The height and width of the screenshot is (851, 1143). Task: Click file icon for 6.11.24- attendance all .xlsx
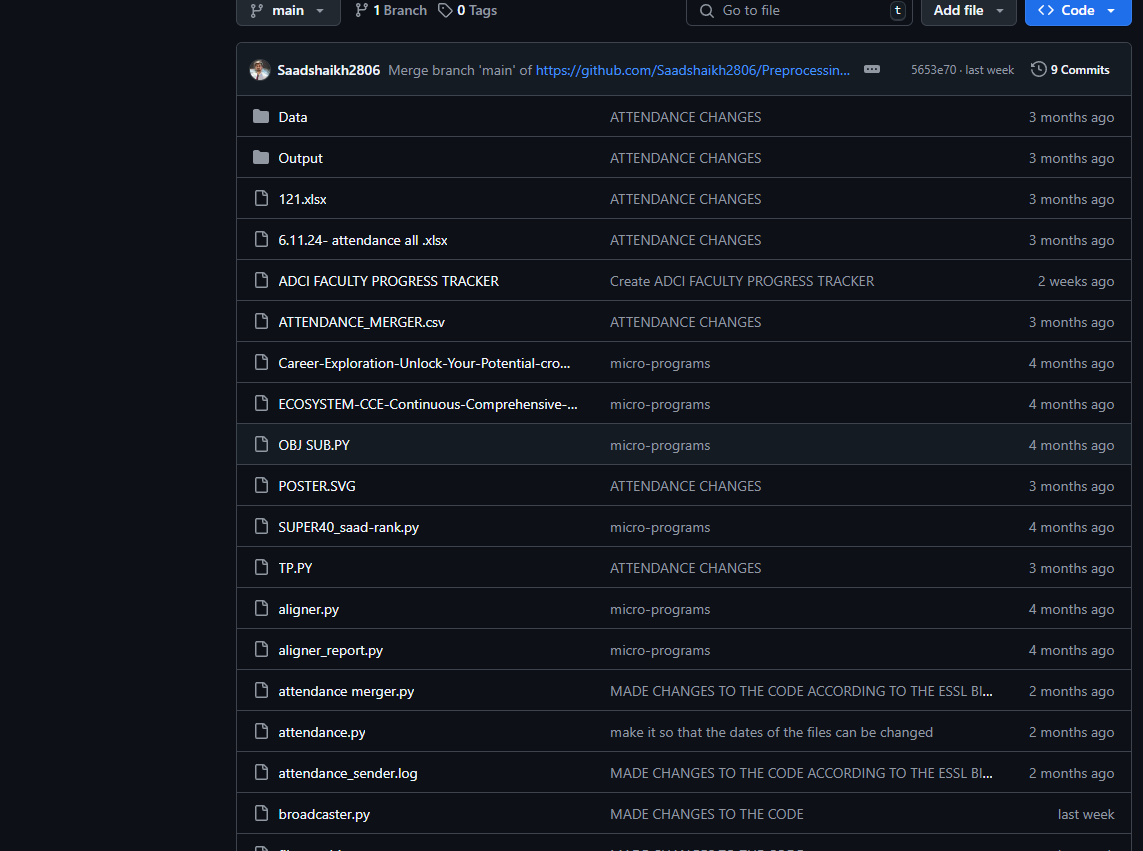(261, 239)
